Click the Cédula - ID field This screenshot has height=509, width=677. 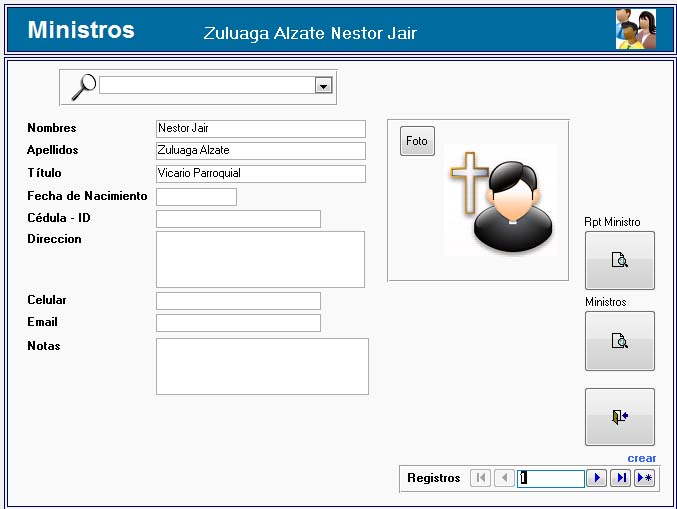pyautogui.click(x=238, y=219)
